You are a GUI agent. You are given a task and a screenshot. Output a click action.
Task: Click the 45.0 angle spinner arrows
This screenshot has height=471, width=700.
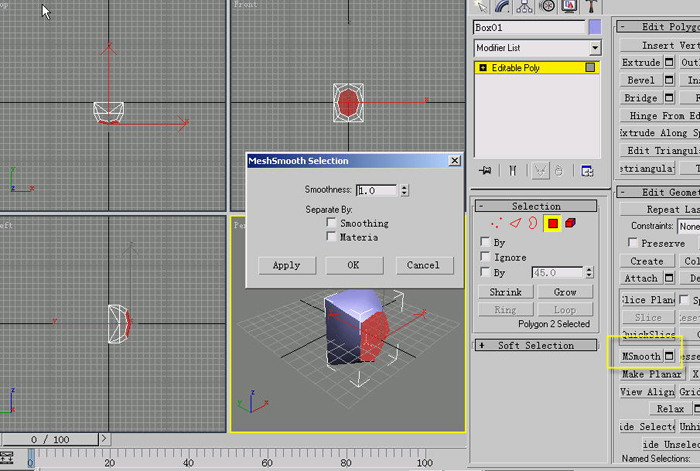(x=589, y=272)
